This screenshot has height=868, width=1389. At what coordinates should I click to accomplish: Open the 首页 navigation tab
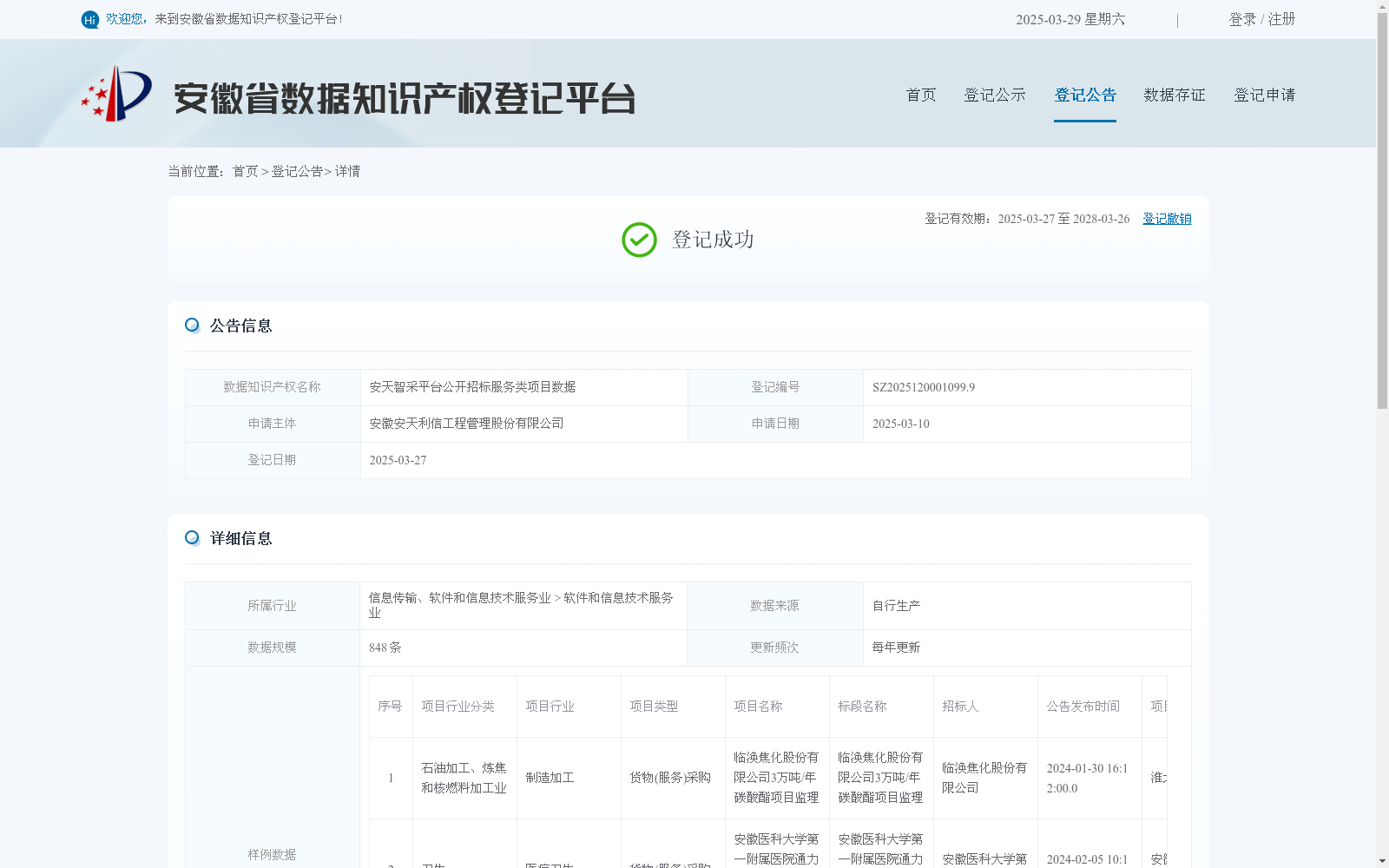(x=921, y=95)
